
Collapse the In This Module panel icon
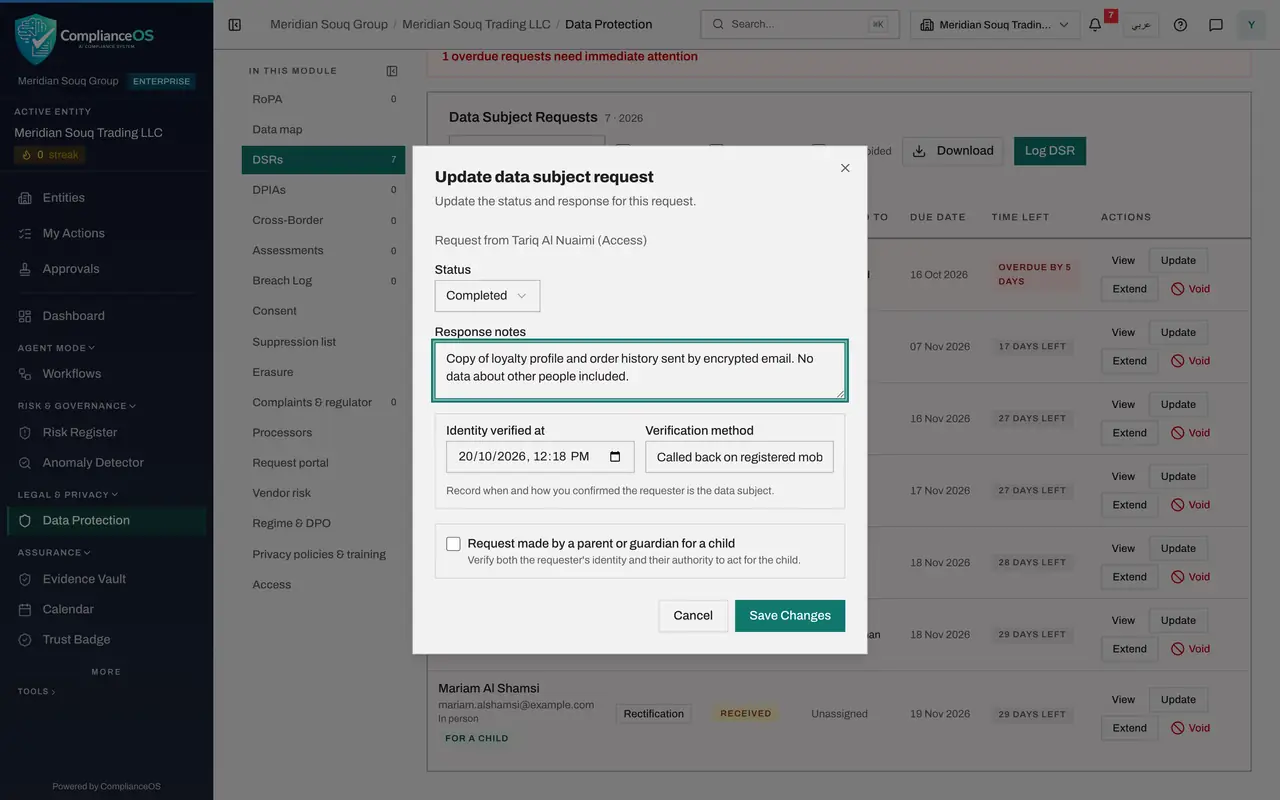click(392, 71)
